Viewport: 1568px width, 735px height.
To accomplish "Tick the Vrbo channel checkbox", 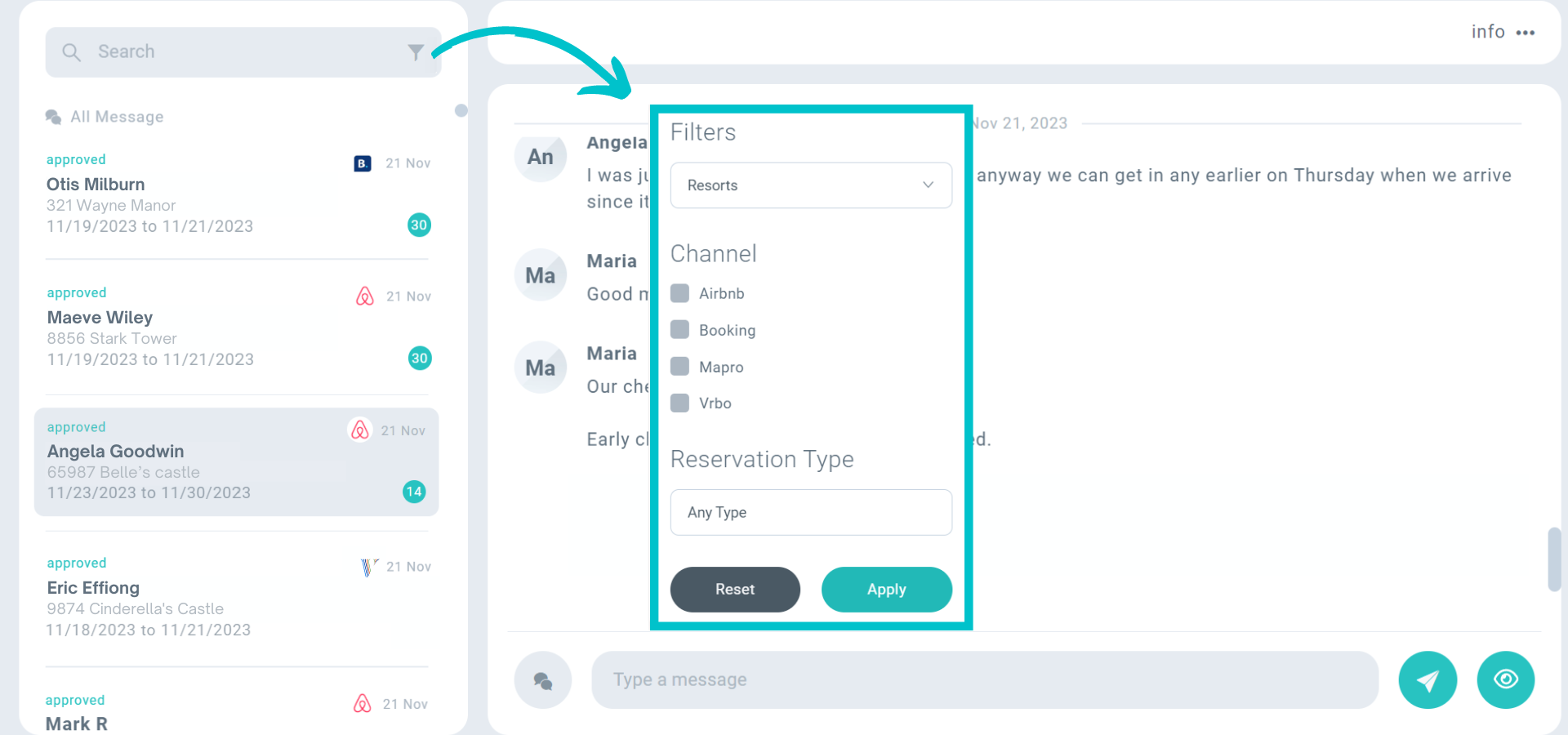I will [x=679, y=403].
